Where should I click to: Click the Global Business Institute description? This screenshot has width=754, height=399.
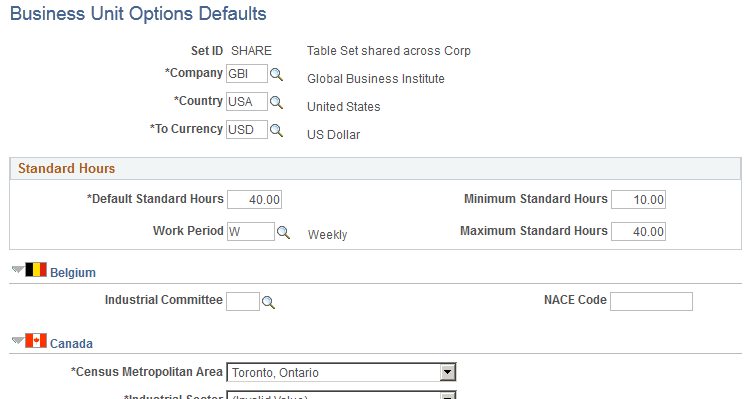(x=376, y=79)
